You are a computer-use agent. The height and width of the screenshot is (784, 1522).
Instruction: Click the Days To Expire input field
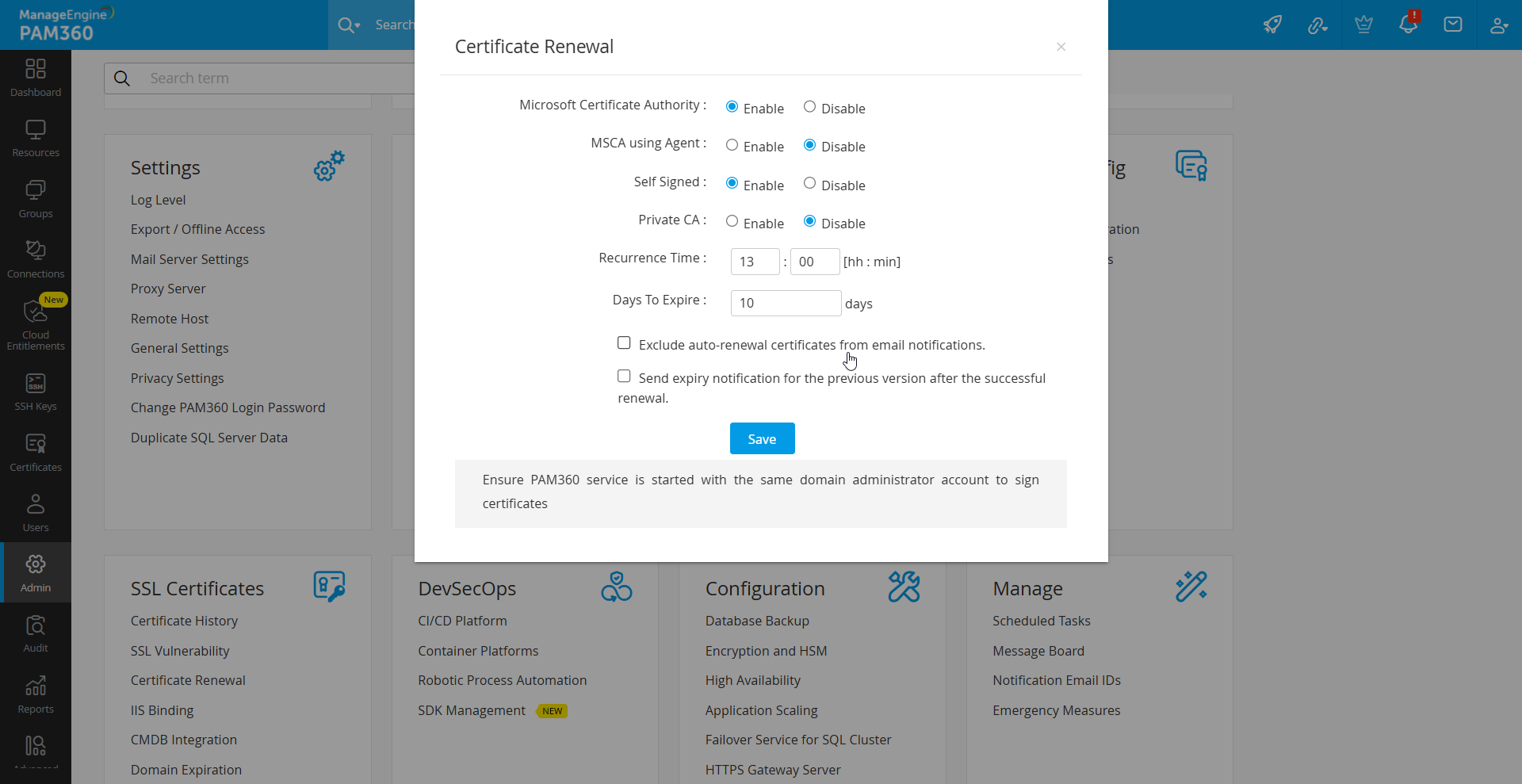[x=785, y=303]
